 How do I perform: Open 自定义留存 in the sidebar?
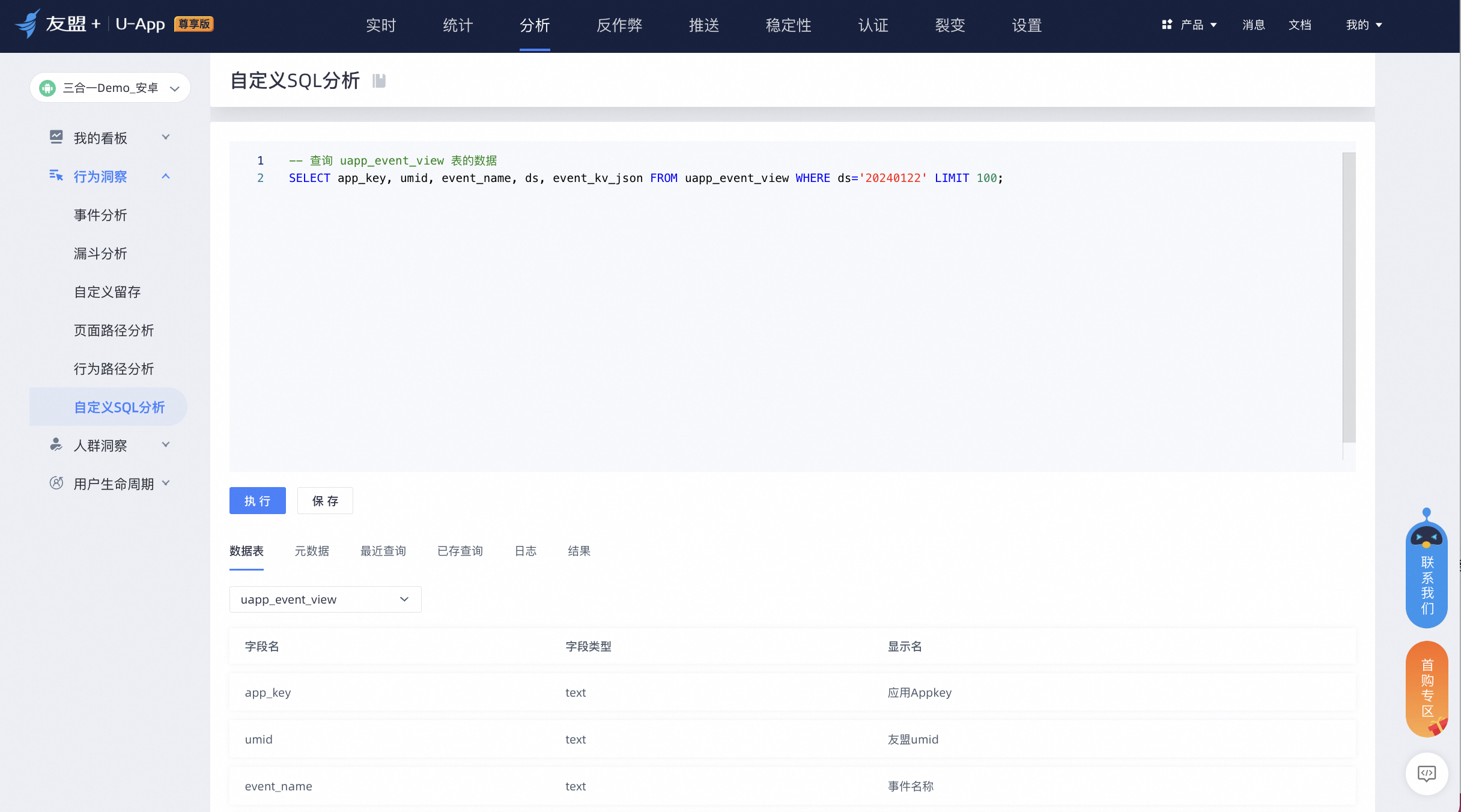[107, 292]
